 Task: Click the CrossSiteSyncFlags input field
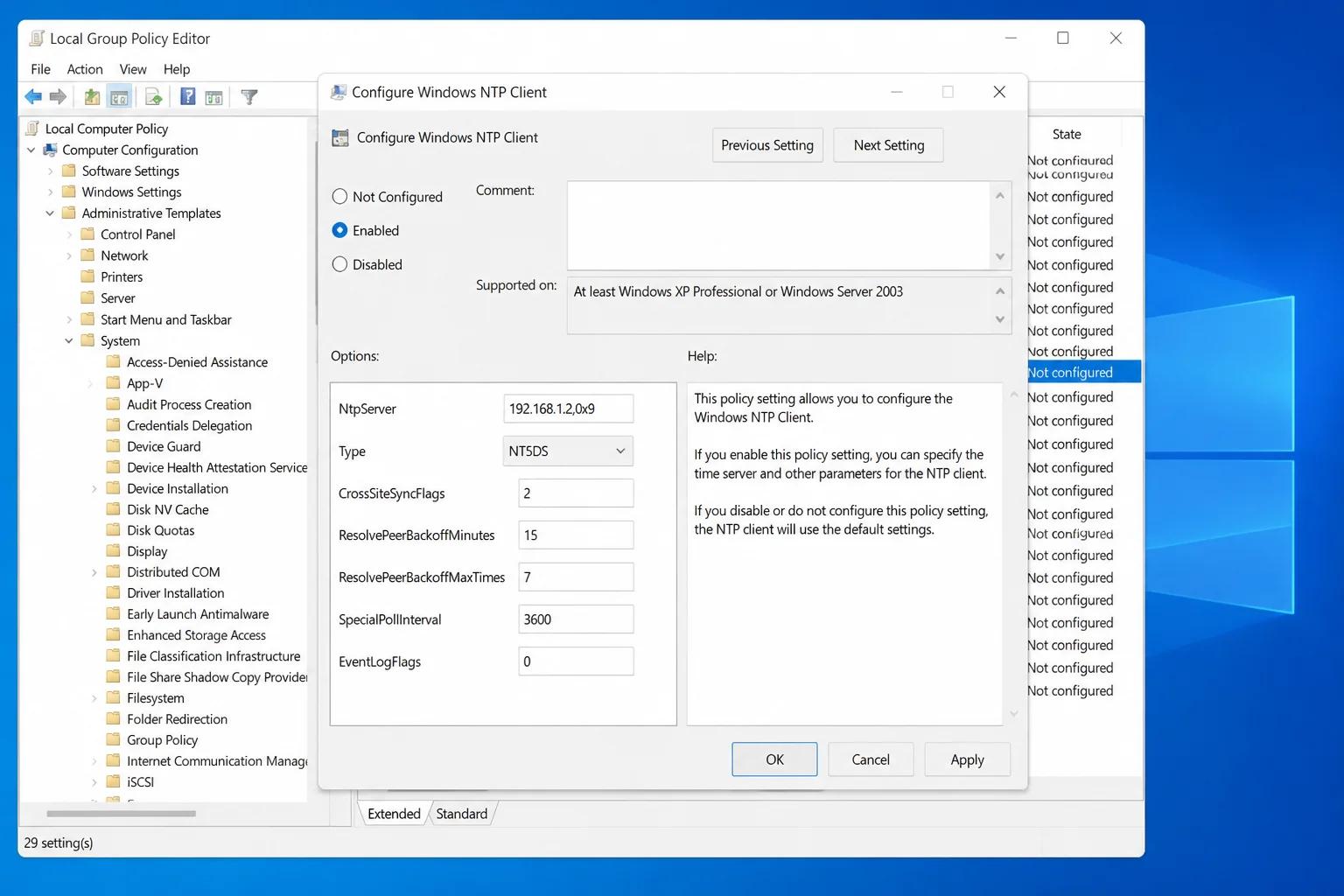[x=576, y=493]
